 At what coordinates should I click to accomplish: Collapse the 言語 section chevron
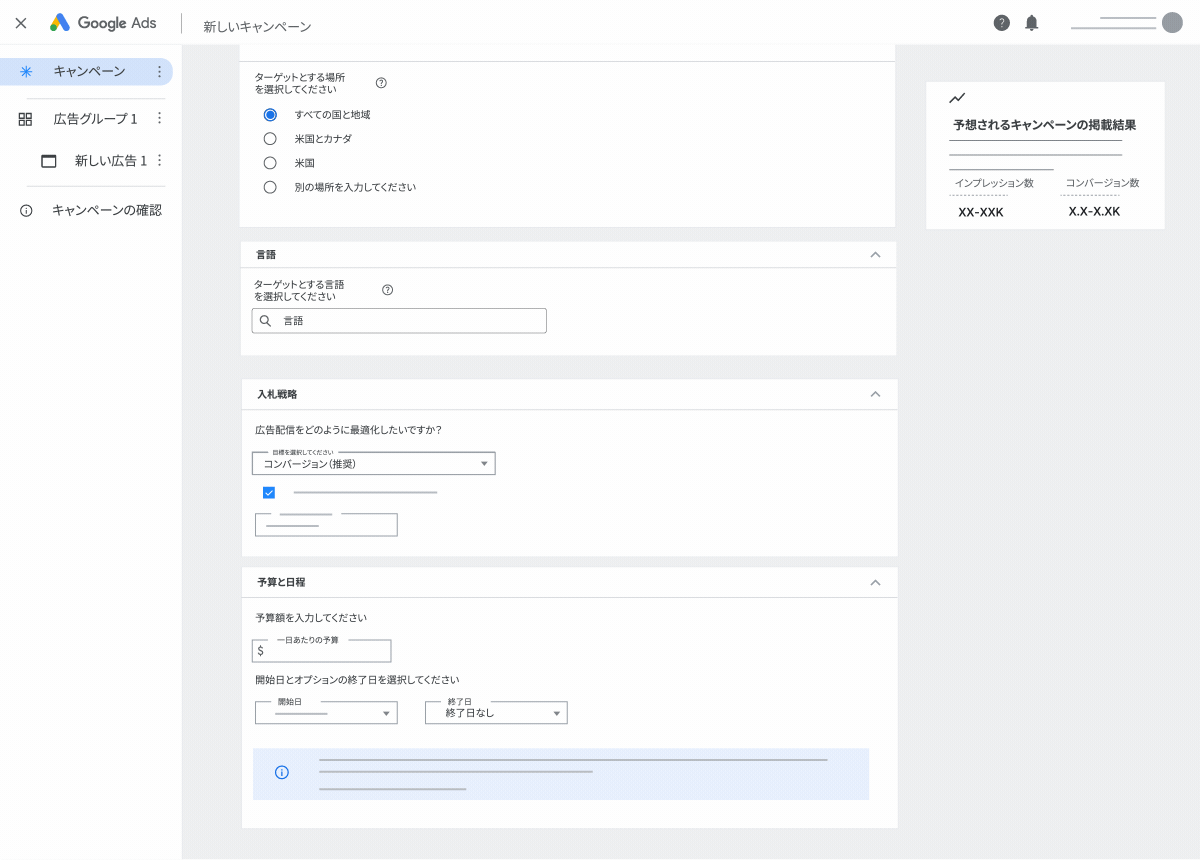[x=876, y=255]
